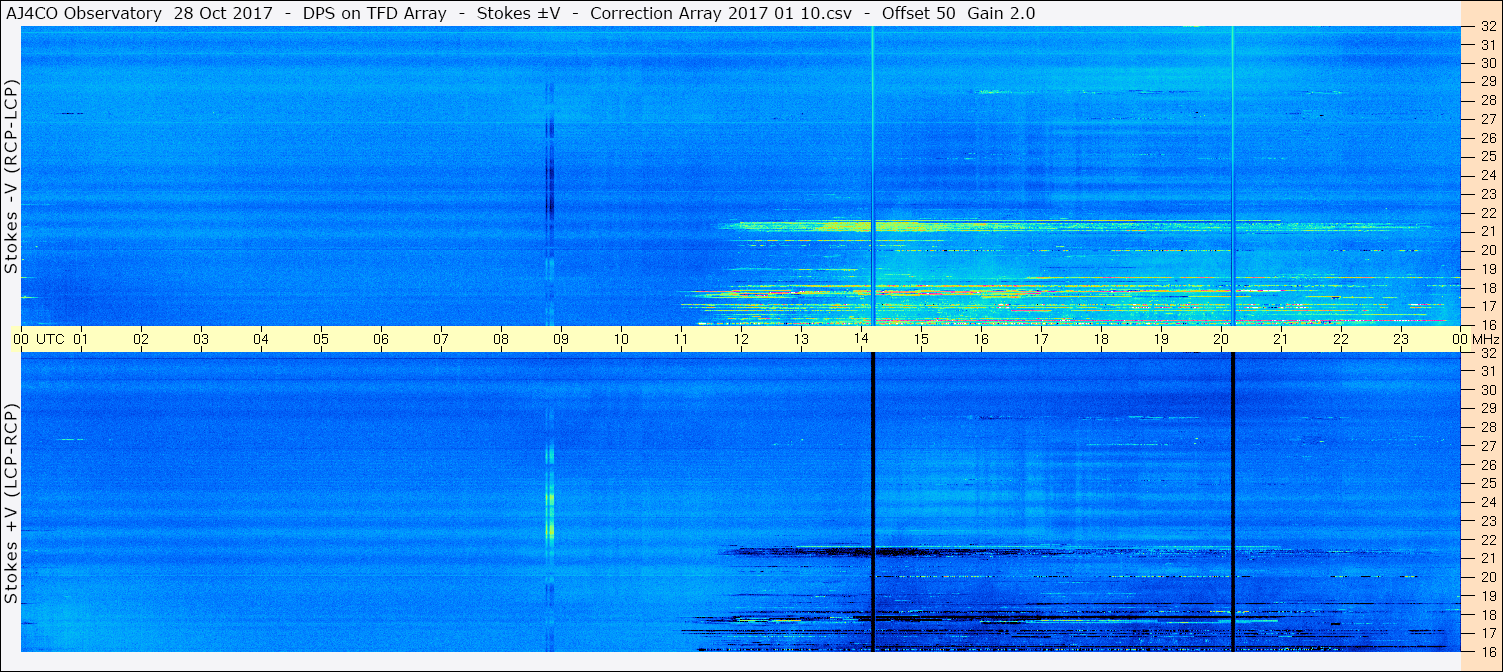Screen dimensions: 1503x672
Task: Pick the 05 hour tick on time axis
Action: click(x=321, y=339)
